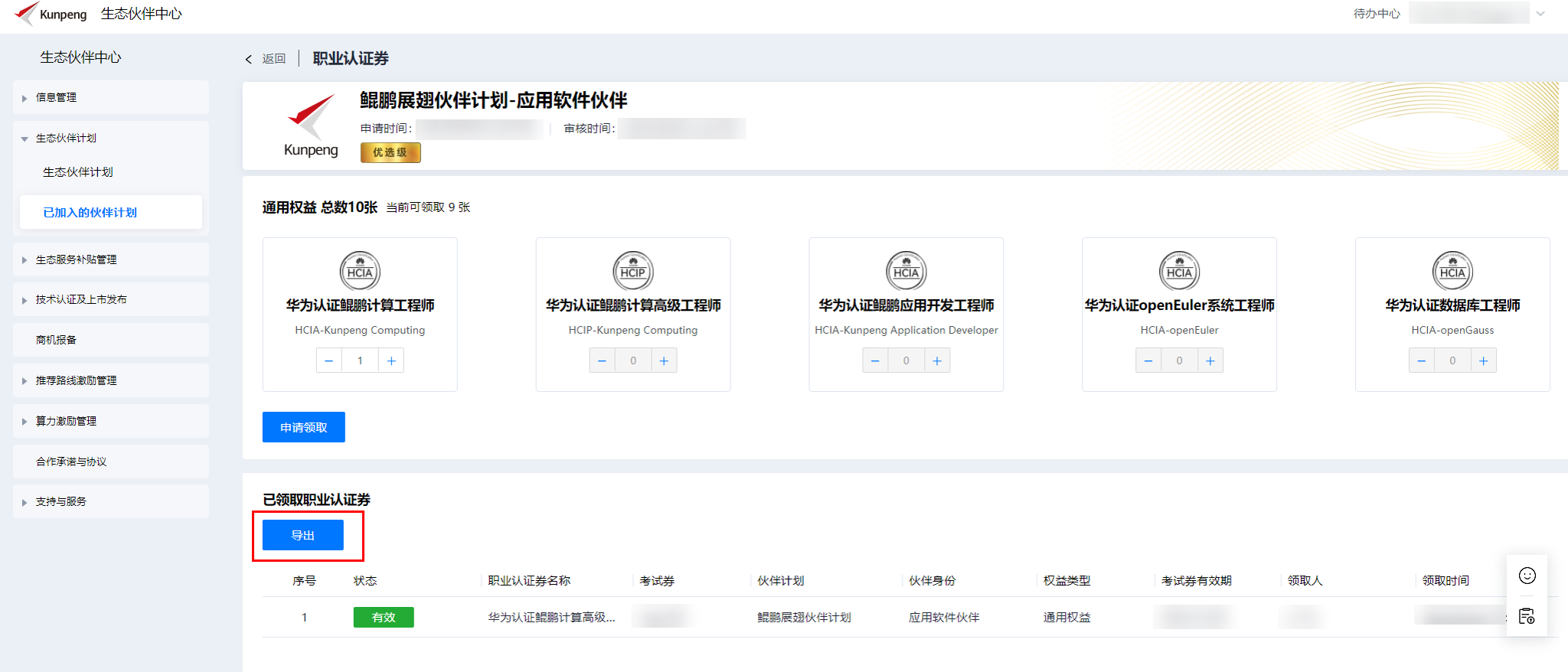Click the 有效 status tag in row 1
1568x672 pixels.
coord(384,617)
